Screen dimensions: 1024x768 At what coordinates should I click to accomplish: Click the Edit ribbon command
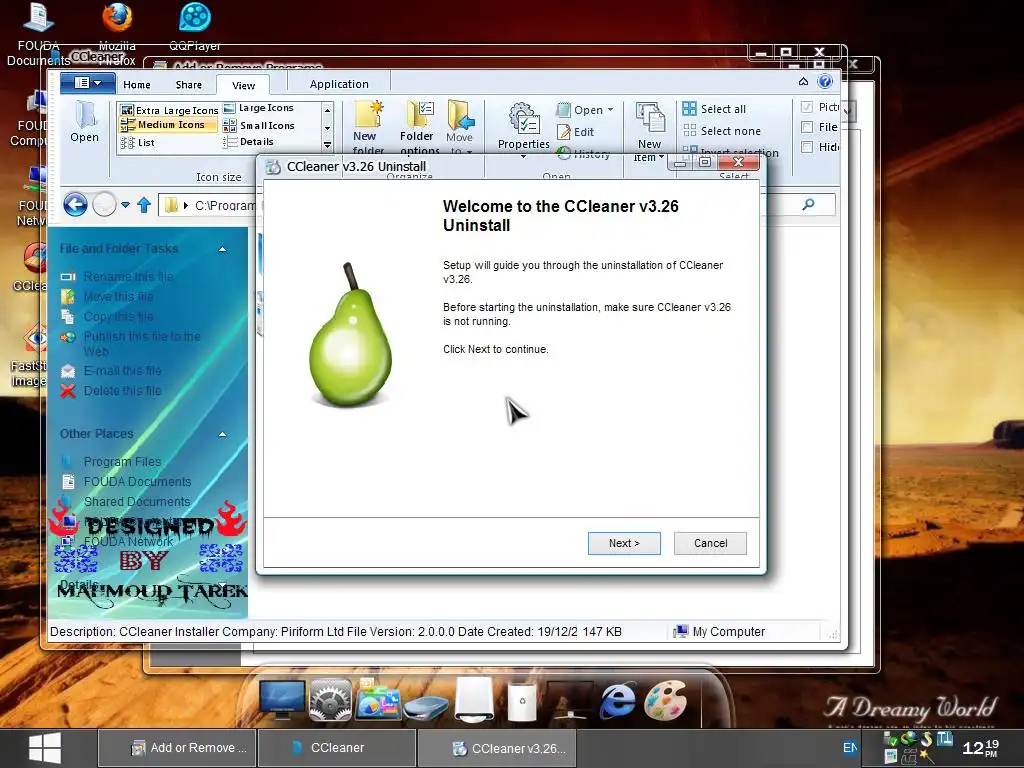click(x=575, y=132)
